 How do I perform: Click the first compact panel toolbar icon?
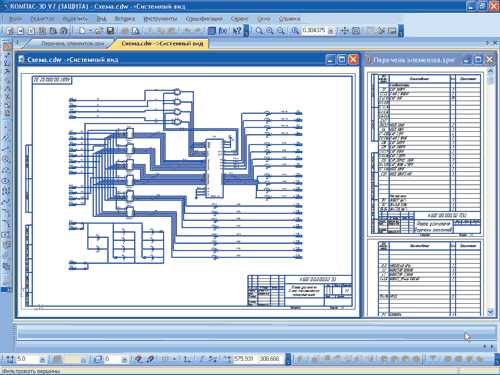coord(371,31)
